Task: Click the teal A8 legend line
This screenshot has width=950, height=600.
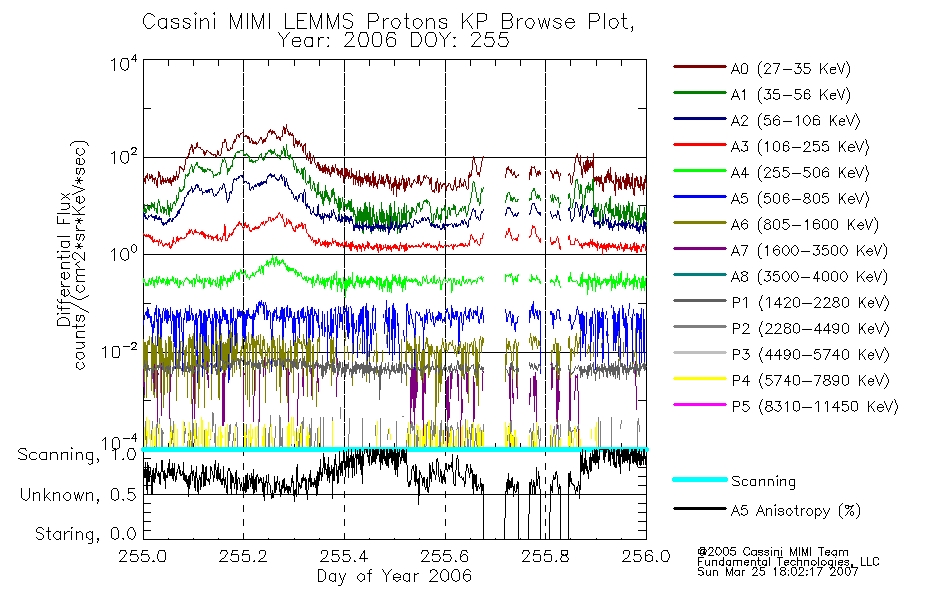Action: pyautogui.click(x=700, y=275)
